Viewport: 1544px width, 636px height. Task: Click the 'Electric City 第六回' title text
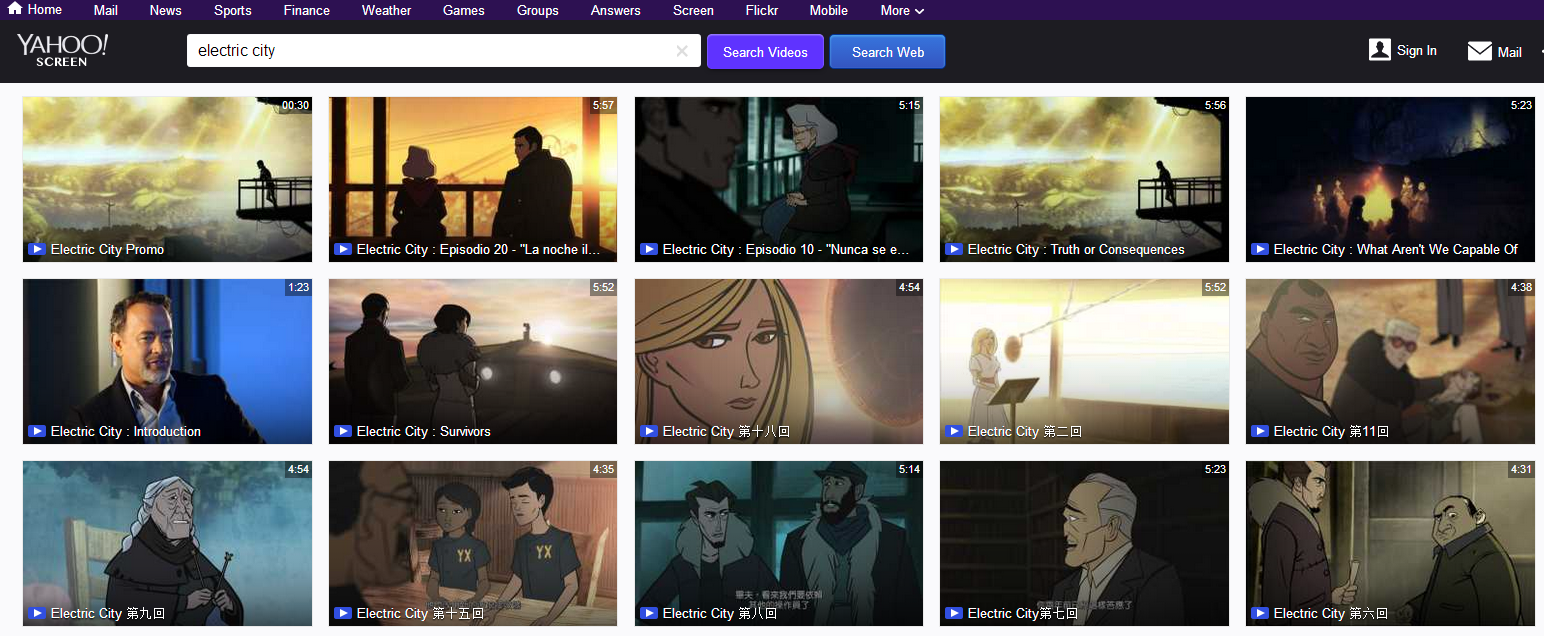1331,613
